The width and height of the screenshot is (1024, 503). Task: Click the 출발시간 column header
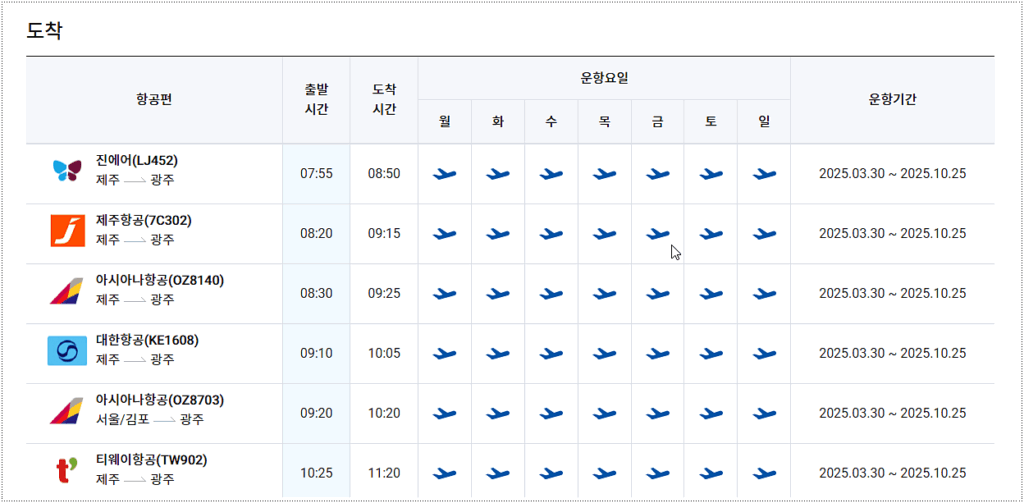[x=317, y=100]
